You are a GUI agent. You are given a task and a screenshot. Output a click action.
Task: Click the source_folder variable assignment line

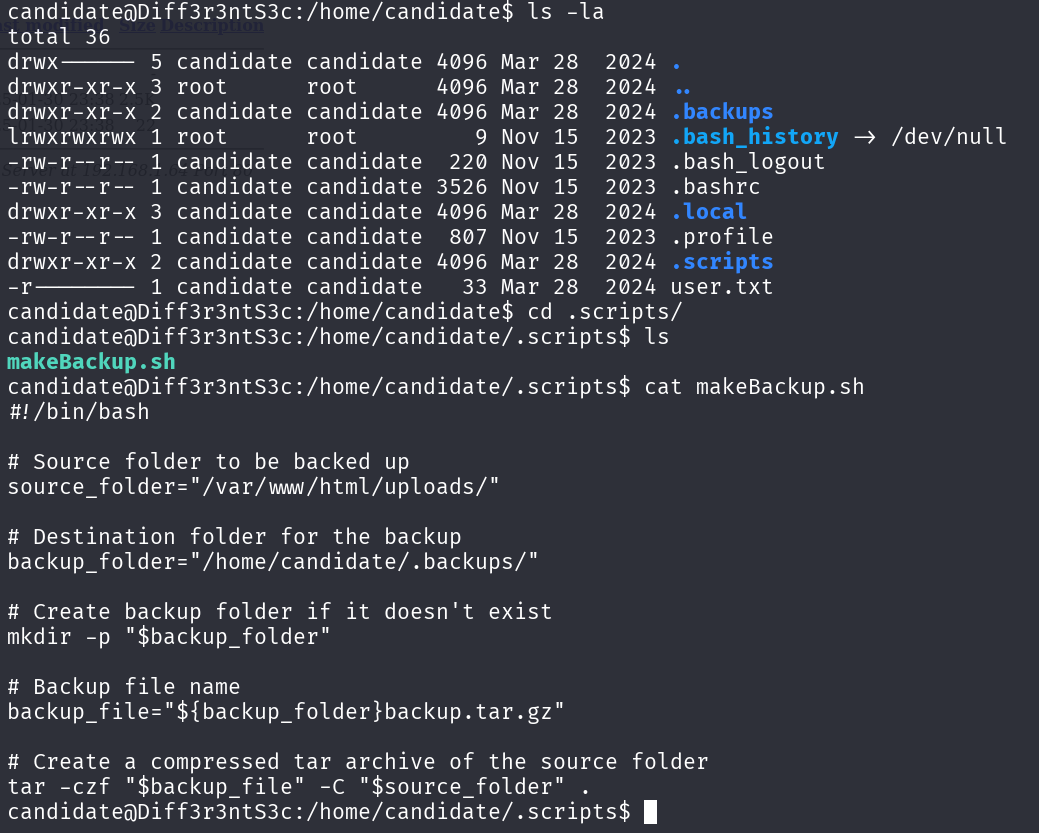(253, 487)
